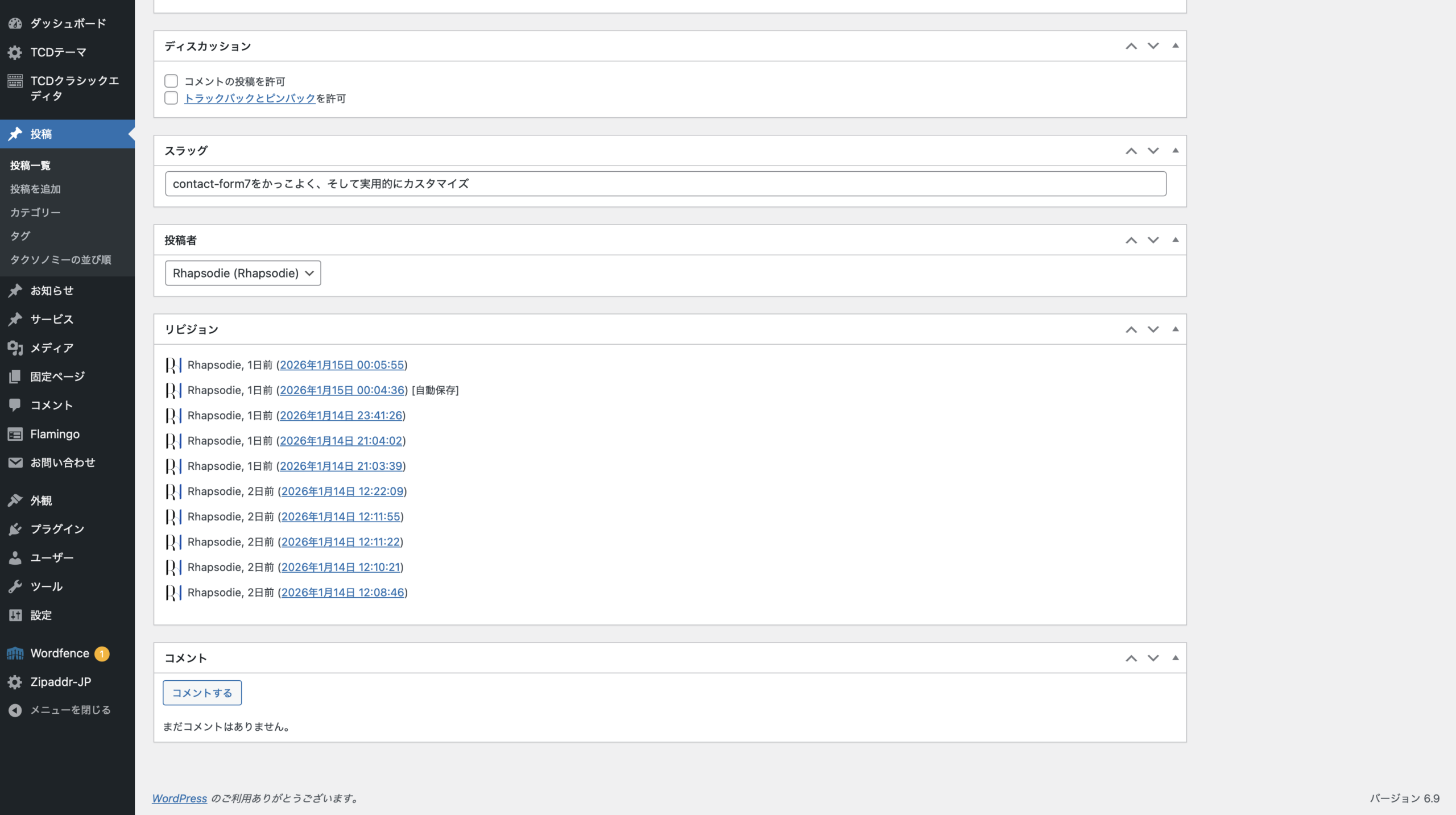
Task: Collapse the Revisions panel with triangle toggle
Action: [x=1176, y=329]
